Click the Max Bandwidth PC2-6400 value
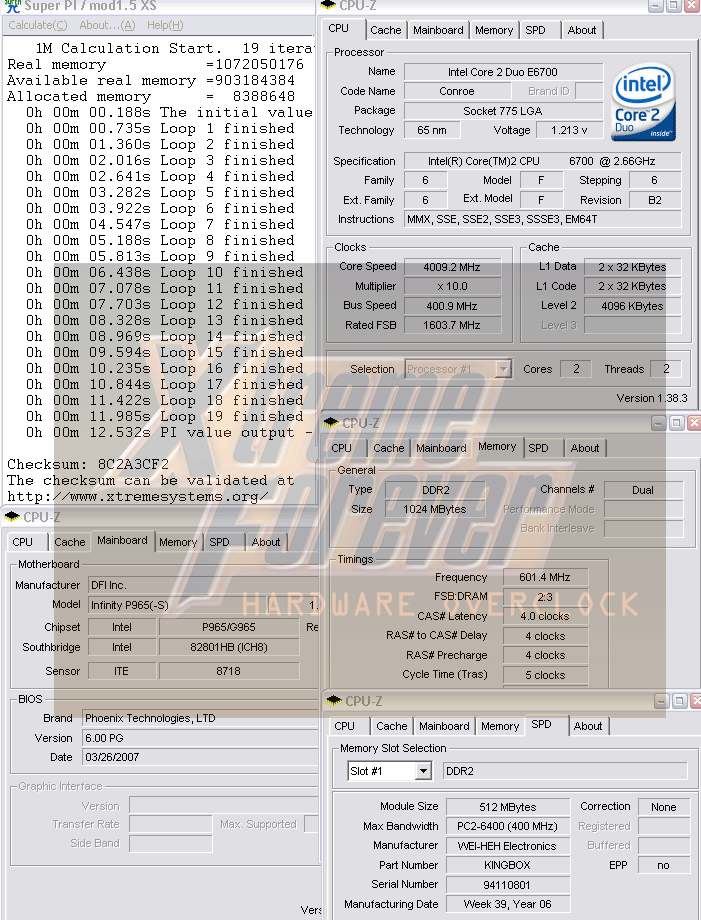 pos(507,826)
